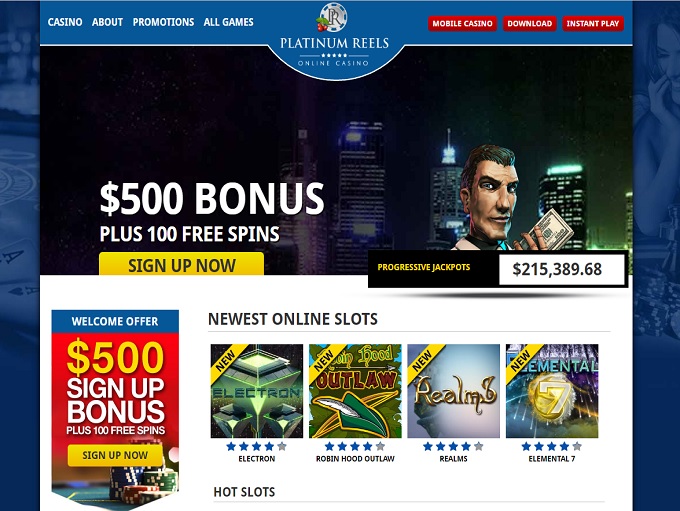The width and height of the screenshot is (680, 511).
Task: Open the Robin Hood Outlaw slot thumbnail
Action: click(x=355, y=391)
